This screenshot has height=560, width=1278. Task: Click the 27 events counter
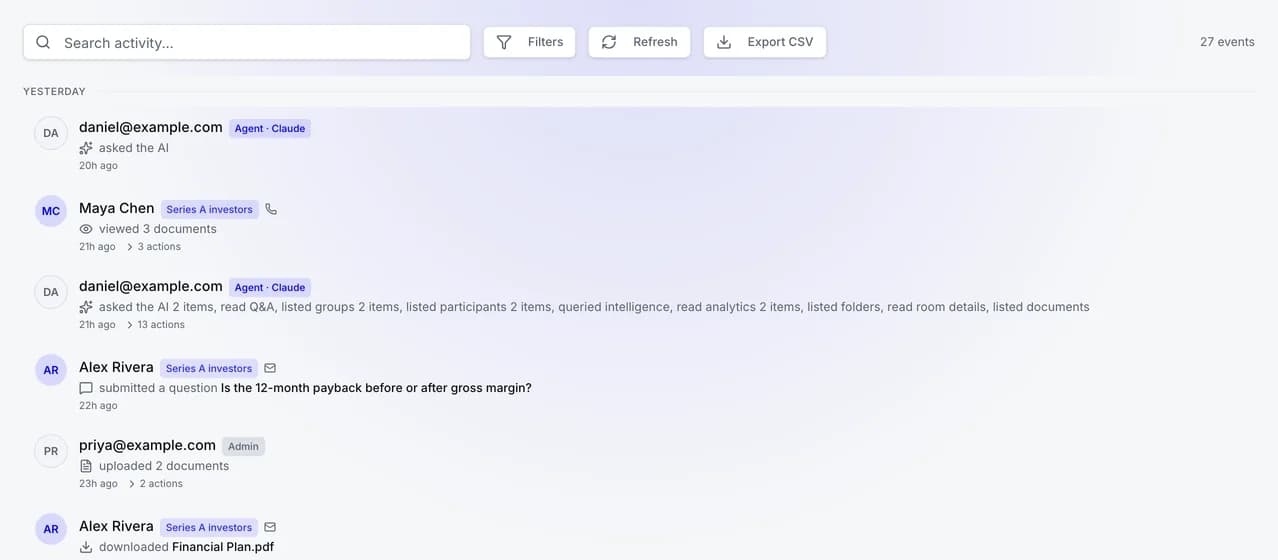coord(1227,42)
